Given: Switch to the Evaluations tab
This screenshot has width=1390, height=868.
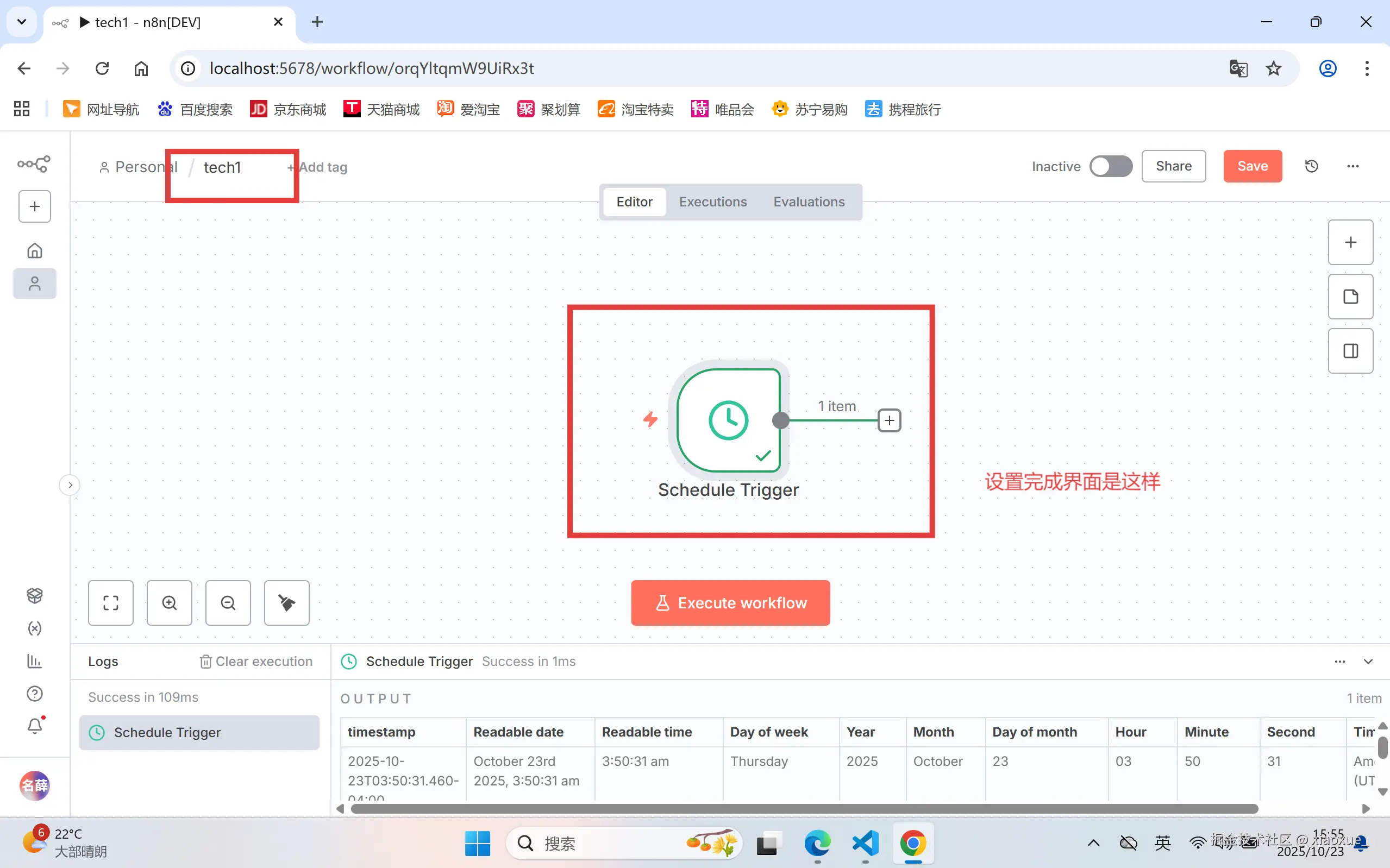Looking at the screenshot, I should click(809, 202).
